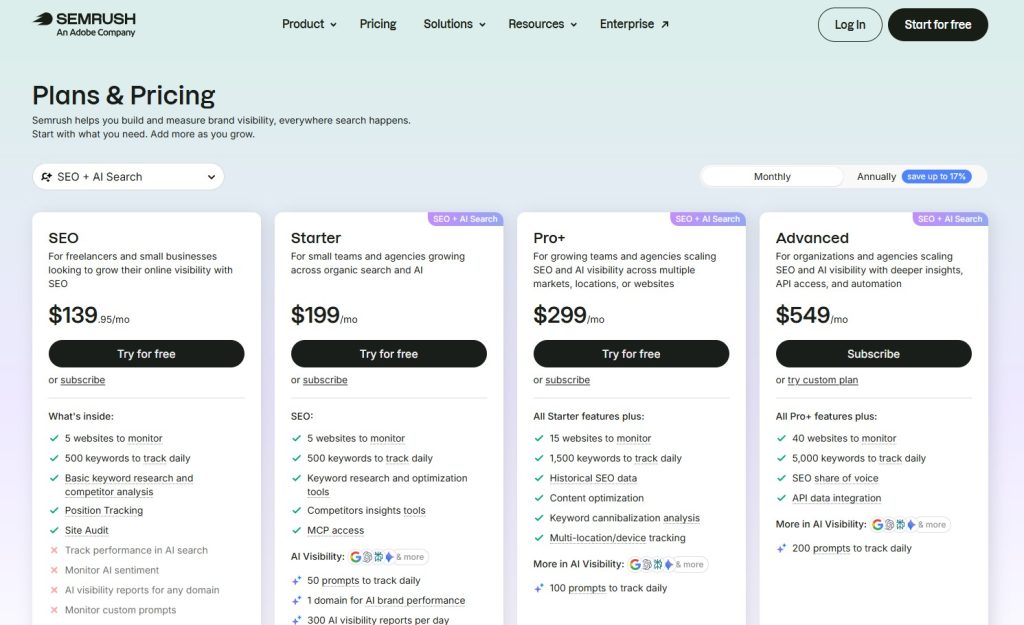Click 1 domain for AI brand performance
1024x625 pixels.
(x=386, y=601)
